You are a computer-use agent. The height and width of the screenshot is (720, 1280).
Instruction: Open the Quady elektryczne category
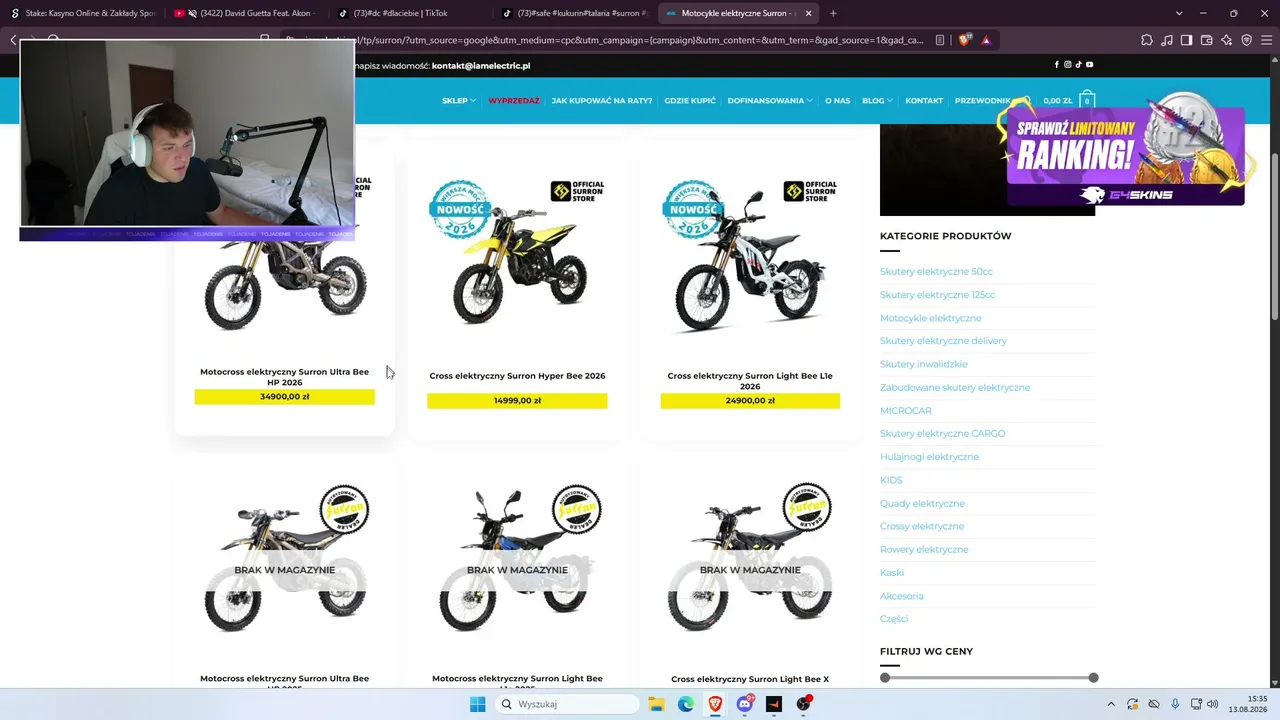point(922,503)
